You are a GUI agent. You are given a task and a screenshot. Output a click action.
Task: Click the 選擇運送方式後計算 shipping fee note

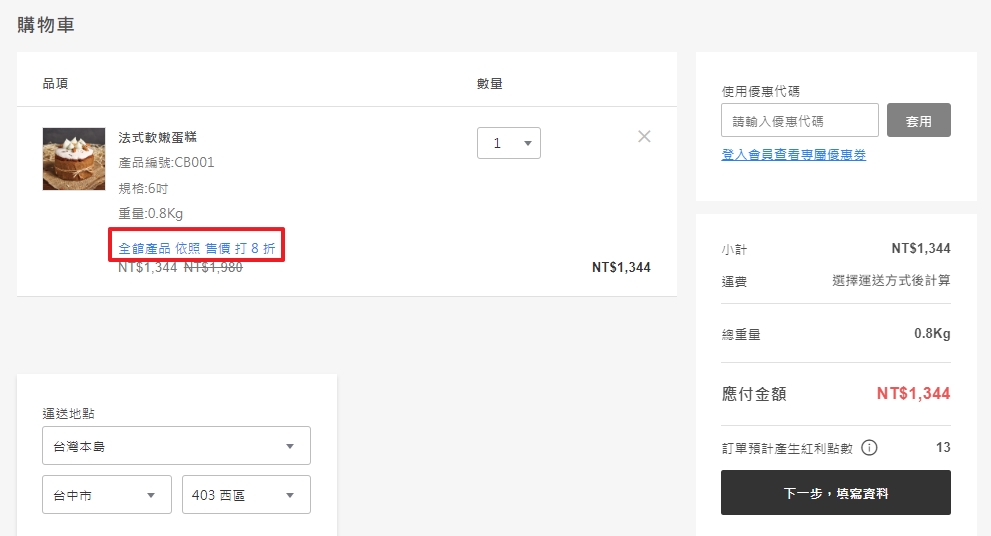point(890,281)
